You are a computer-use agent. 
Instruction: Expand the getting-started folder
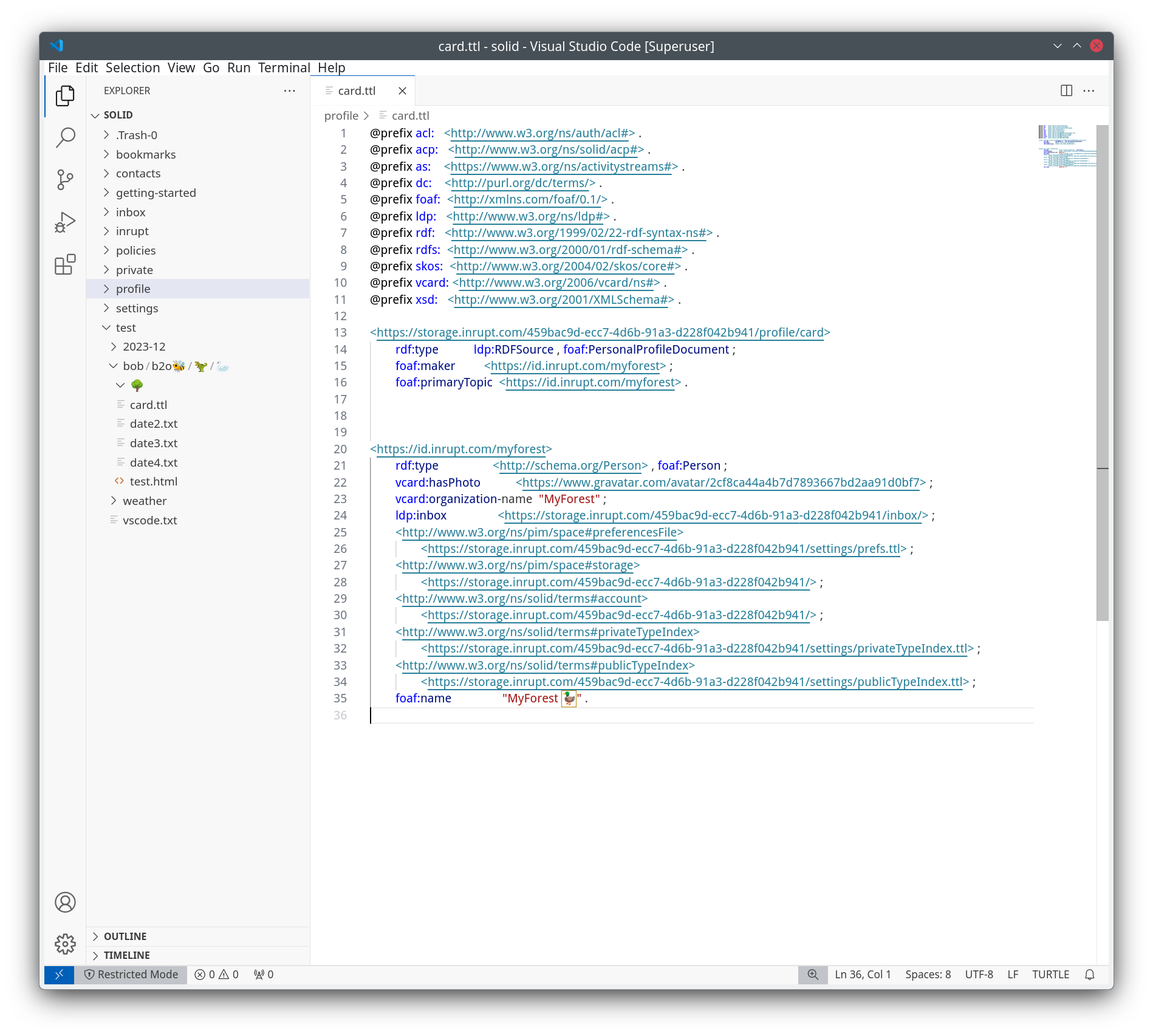pyautogui.click(x=198, y=193)
